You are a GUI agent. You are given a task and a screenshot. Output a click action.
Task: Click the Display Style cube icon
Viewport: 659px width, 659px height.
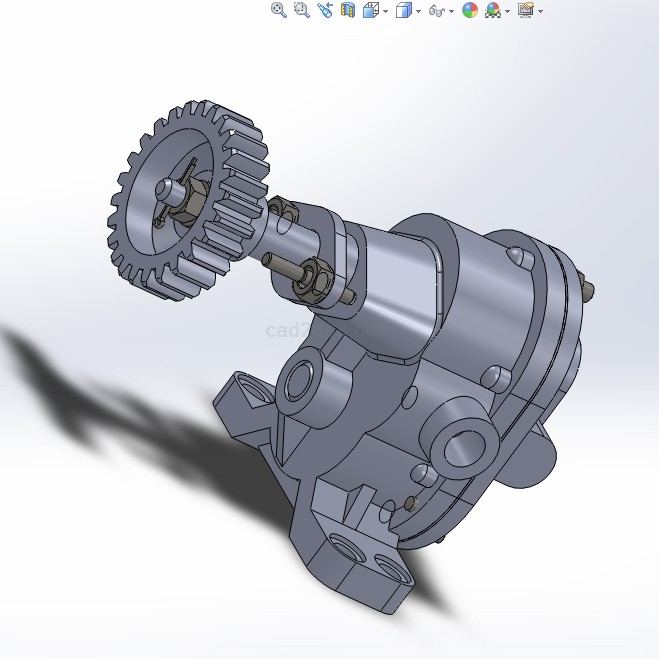tap(403, 10)
